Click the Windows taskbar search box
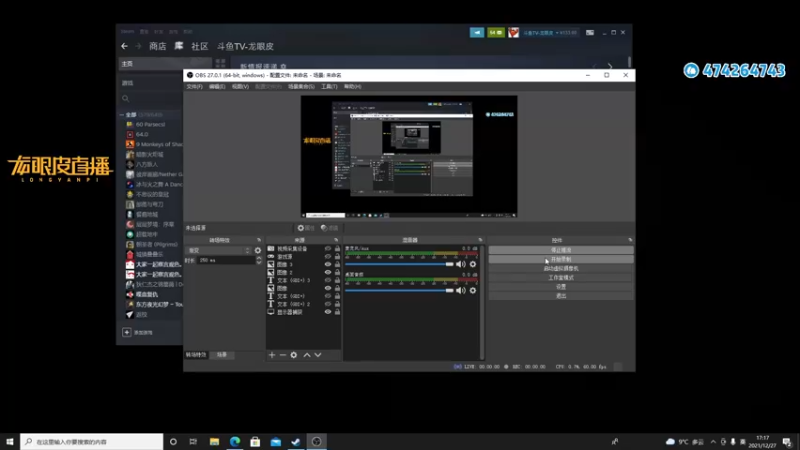 click(92, 441)
